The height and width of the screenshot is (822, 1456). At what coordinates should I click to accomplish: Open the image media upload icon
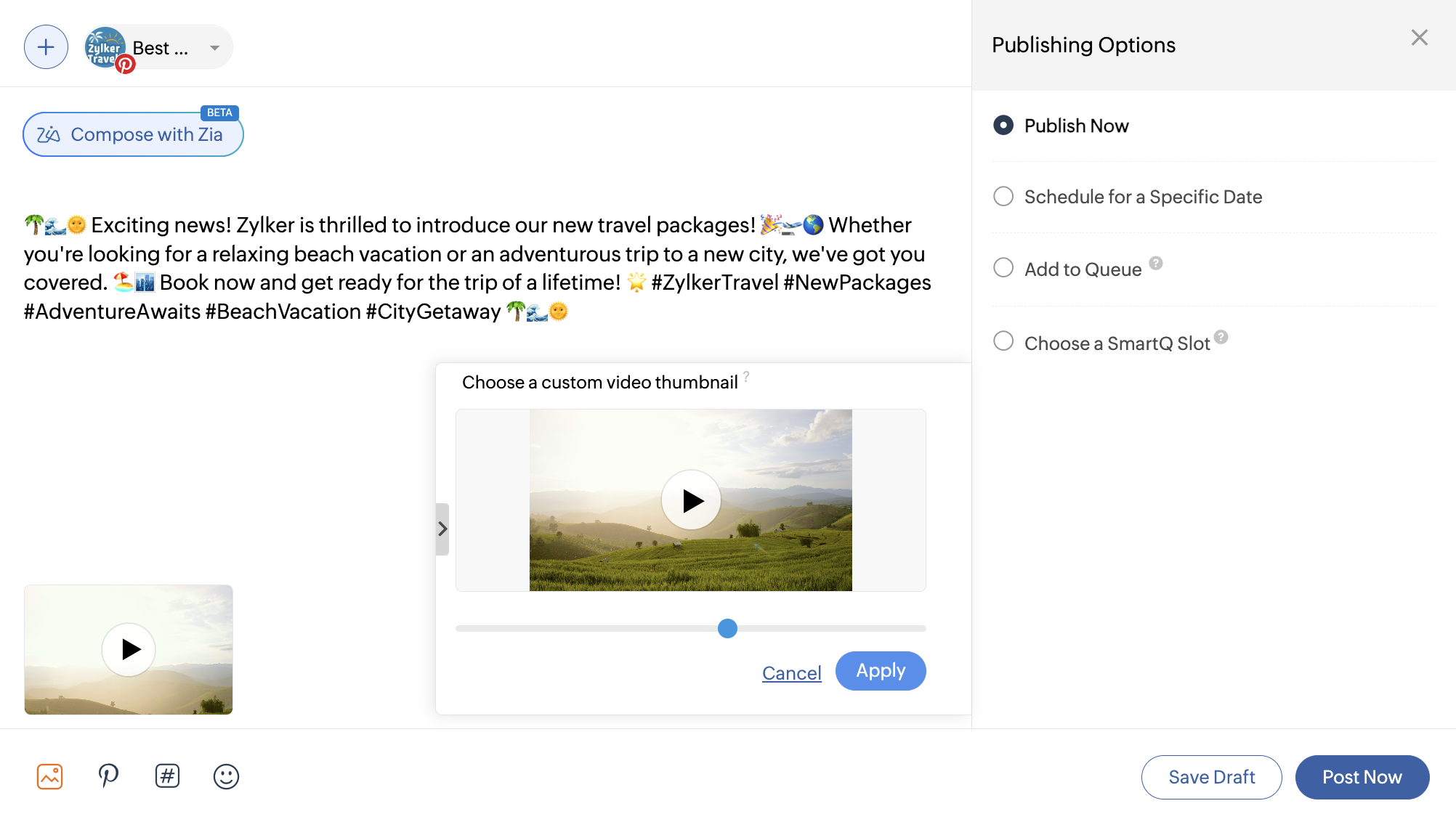(49, 776)
